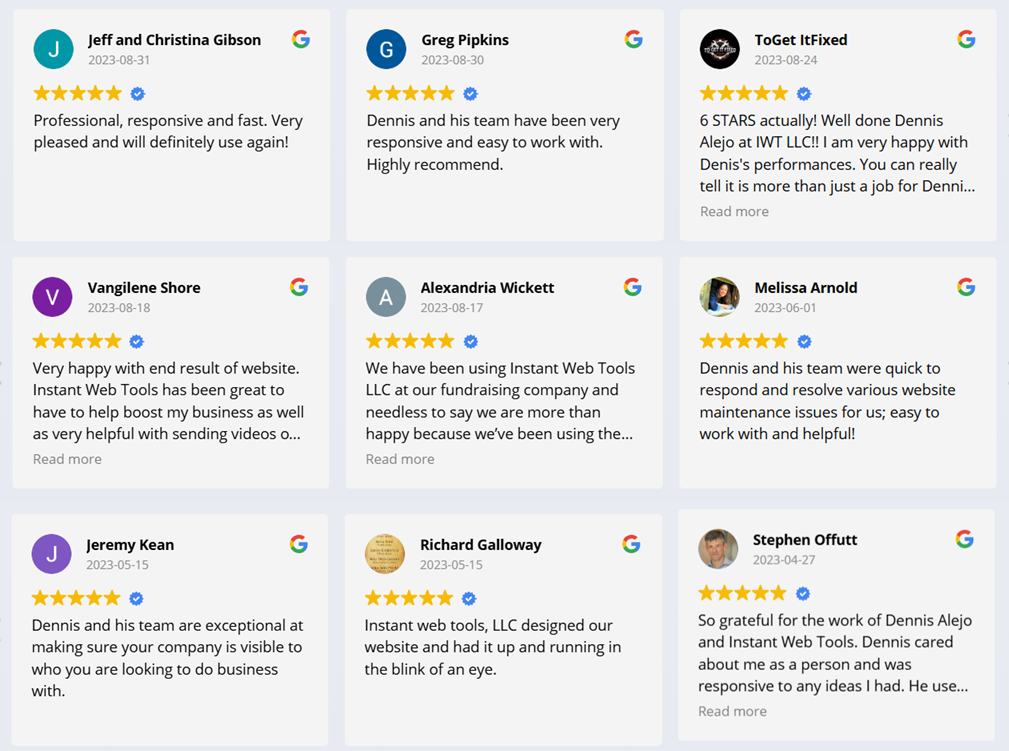Click Melissa Arnold's profile photo

[719, 296]
